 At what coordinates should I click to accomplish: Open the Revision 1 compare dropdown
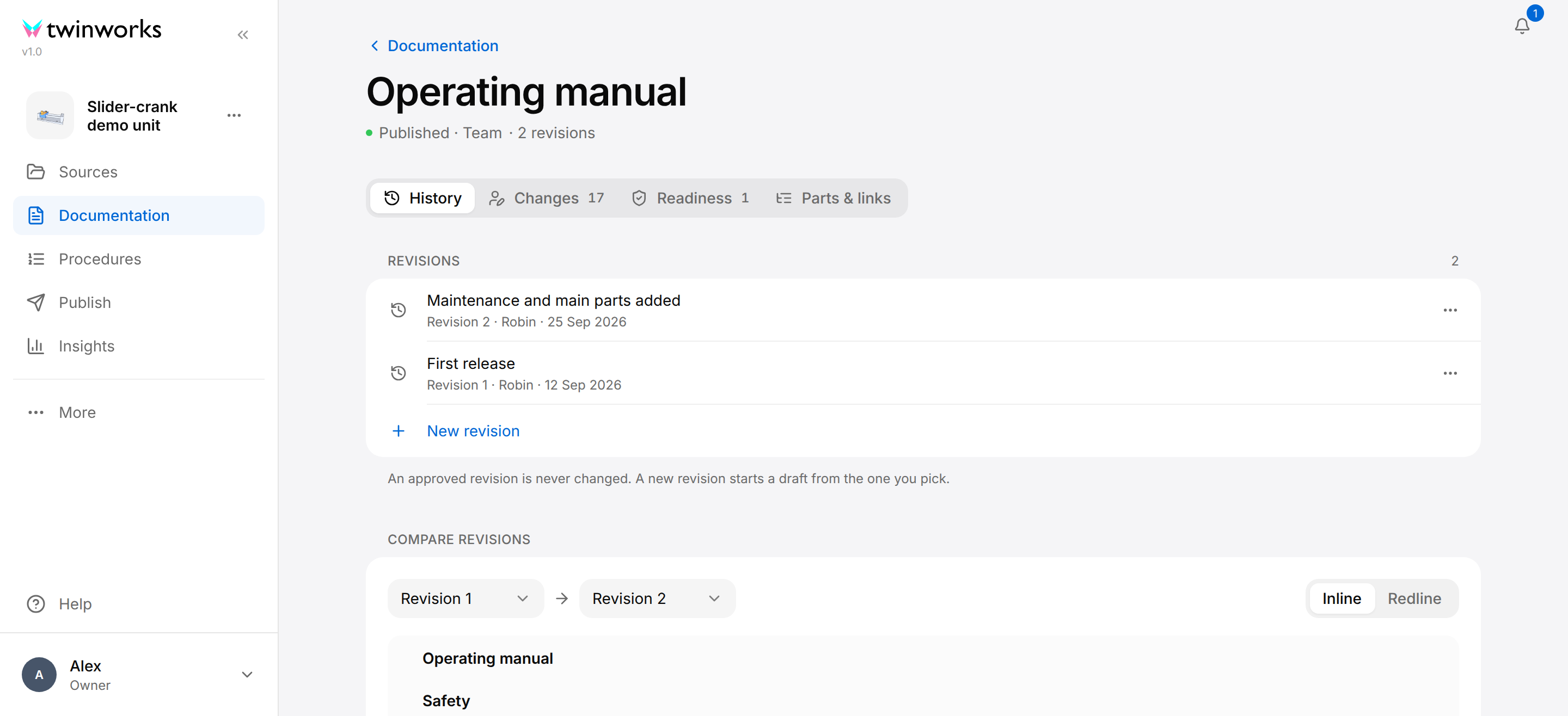pos(465,598)
